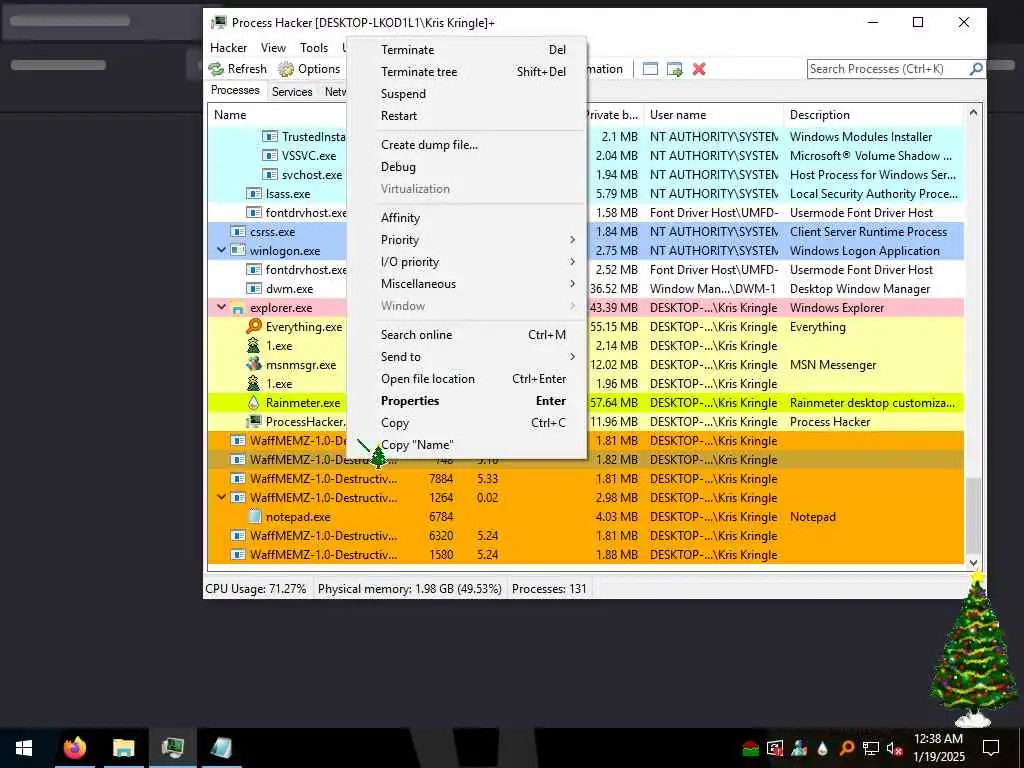Click 'CPU Usage: 71.27%' in the status bar
Screen dimensions: 1024x768
point(256,588)
